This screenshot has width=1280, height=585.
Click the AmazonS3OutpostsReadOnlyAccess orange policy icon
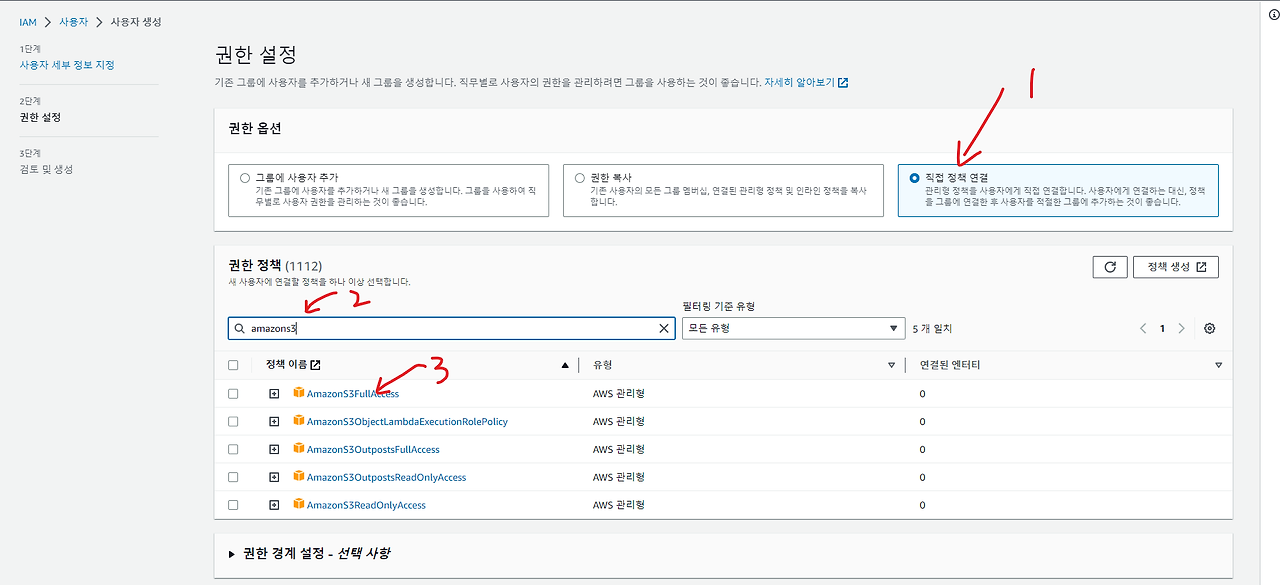pyautogui.click(x=298, y=477)
